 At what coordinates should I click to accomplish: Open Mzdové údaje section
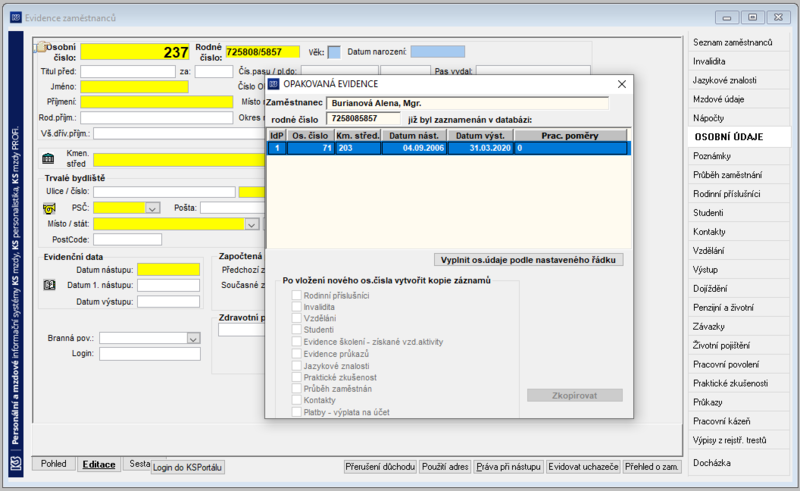click(738, 99)
